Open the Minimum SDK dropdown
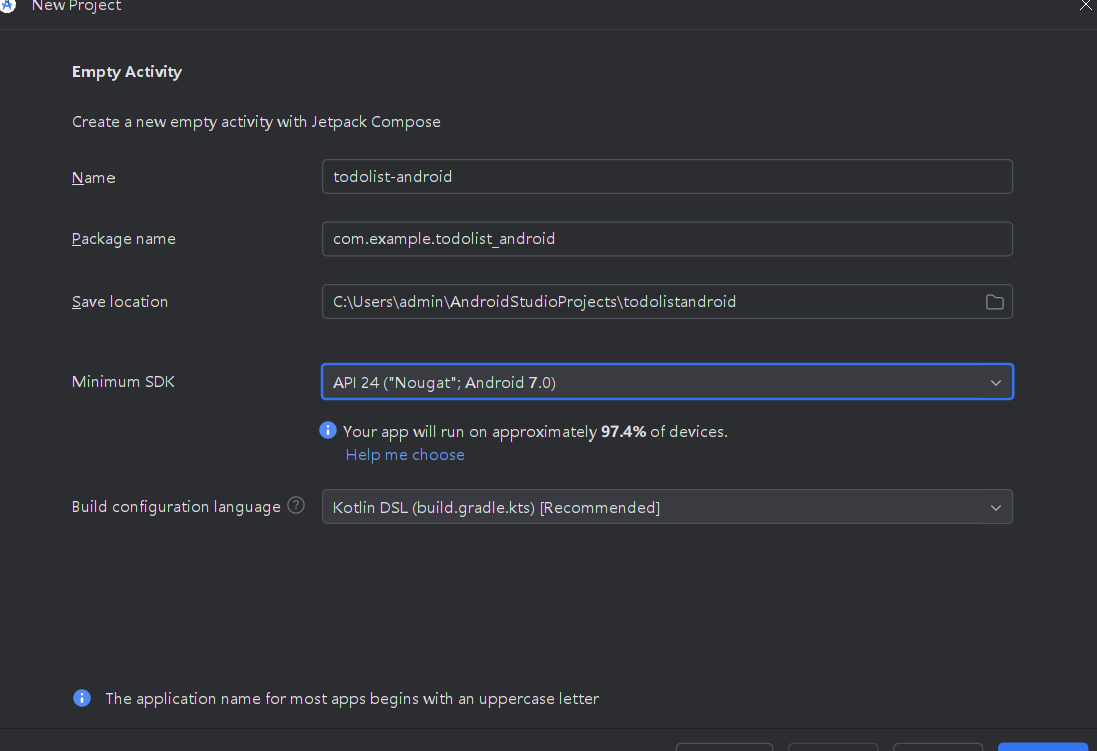 click(667, 382)
